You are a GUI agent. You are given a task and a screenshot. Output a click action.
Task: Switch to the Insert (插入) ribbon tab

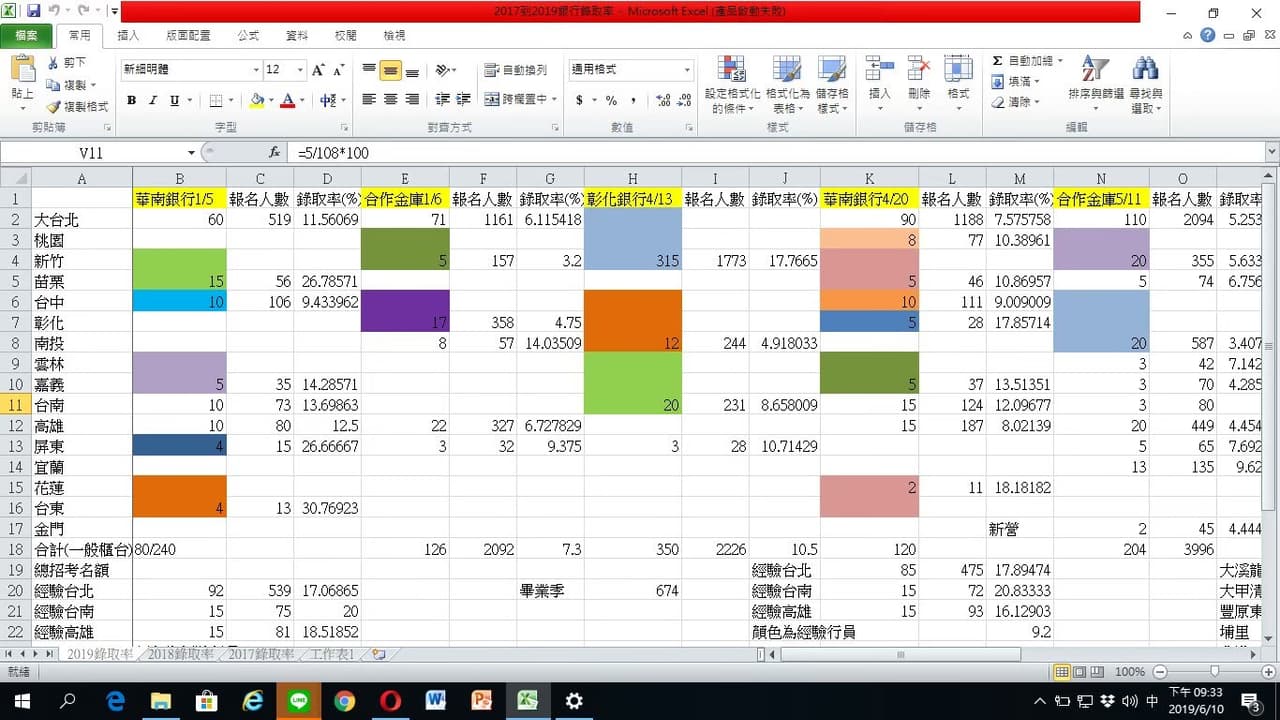point(128,35)
